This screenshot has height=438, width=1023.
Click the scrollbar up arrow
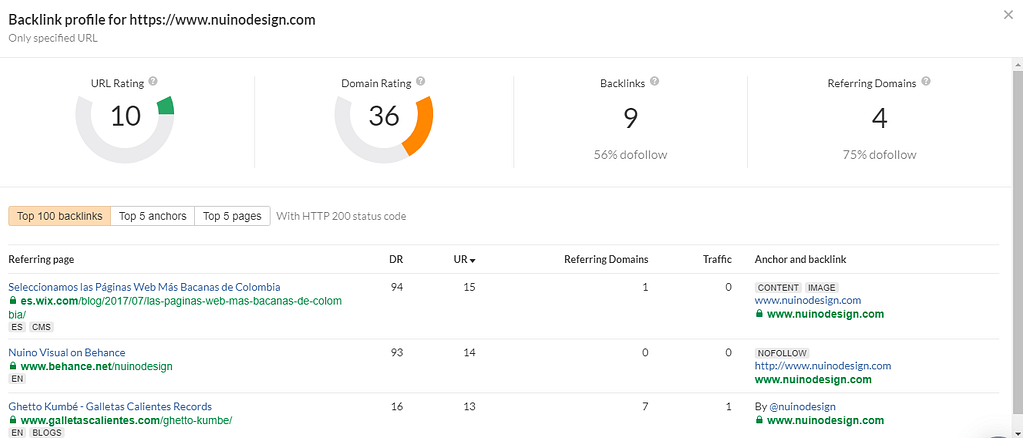click(x=1017, y=63)
